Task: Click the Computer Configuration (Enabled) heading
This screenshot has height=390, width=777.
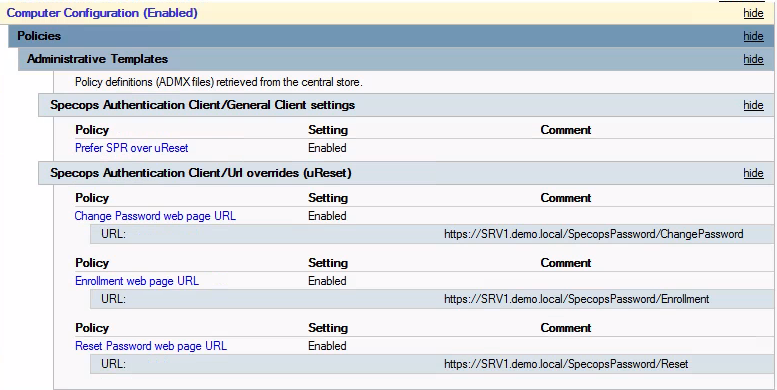Action: point(102,13)
